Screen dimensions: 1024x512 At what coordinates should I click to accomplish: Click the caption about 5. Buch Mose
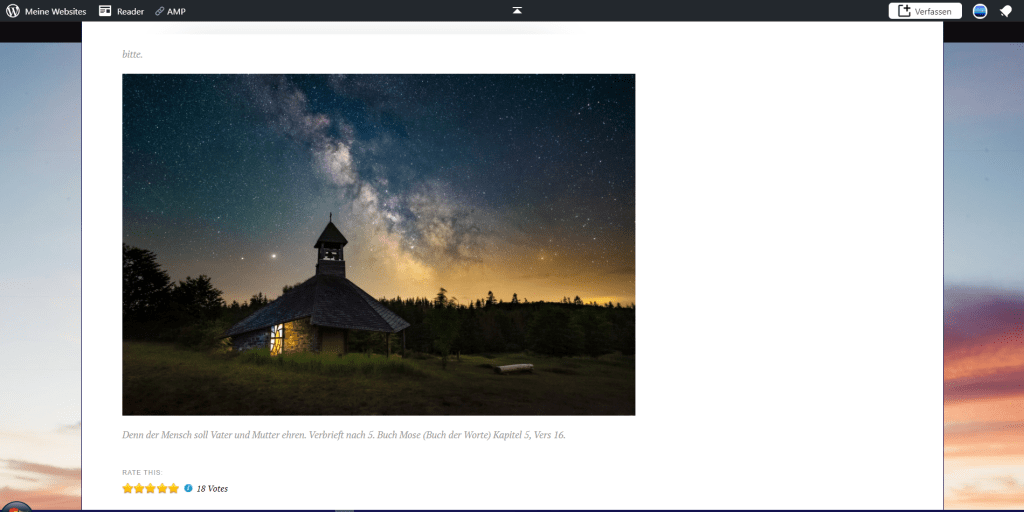(343, 435)
